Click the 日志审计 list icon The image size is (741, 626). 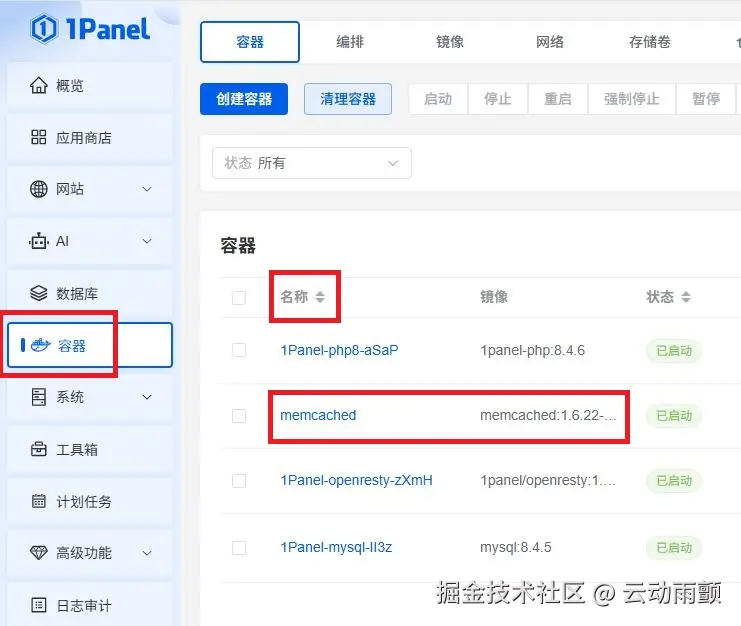point(39,605)
